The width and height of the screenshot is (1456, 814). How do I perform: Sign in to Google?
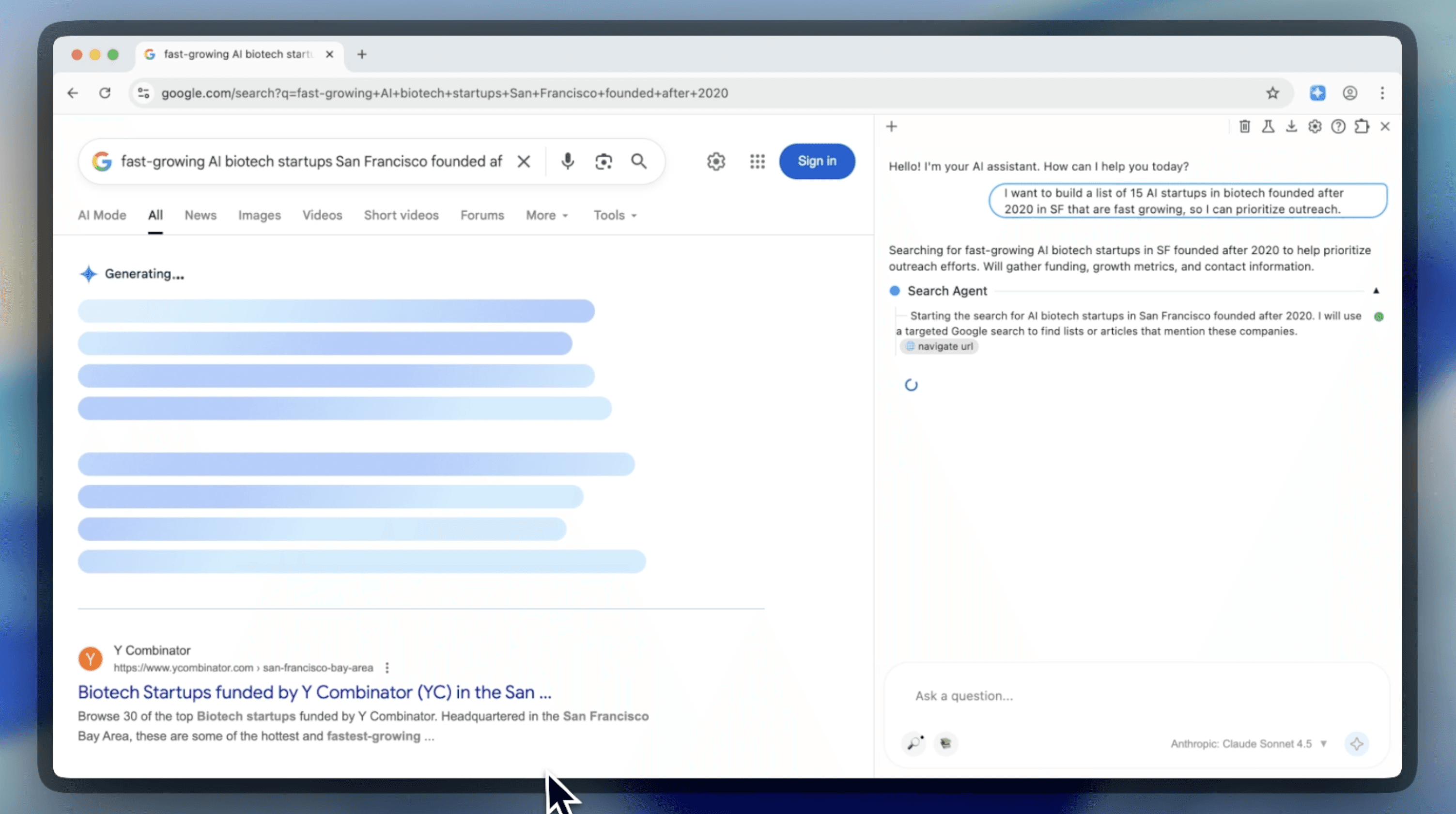click(817, 162)
